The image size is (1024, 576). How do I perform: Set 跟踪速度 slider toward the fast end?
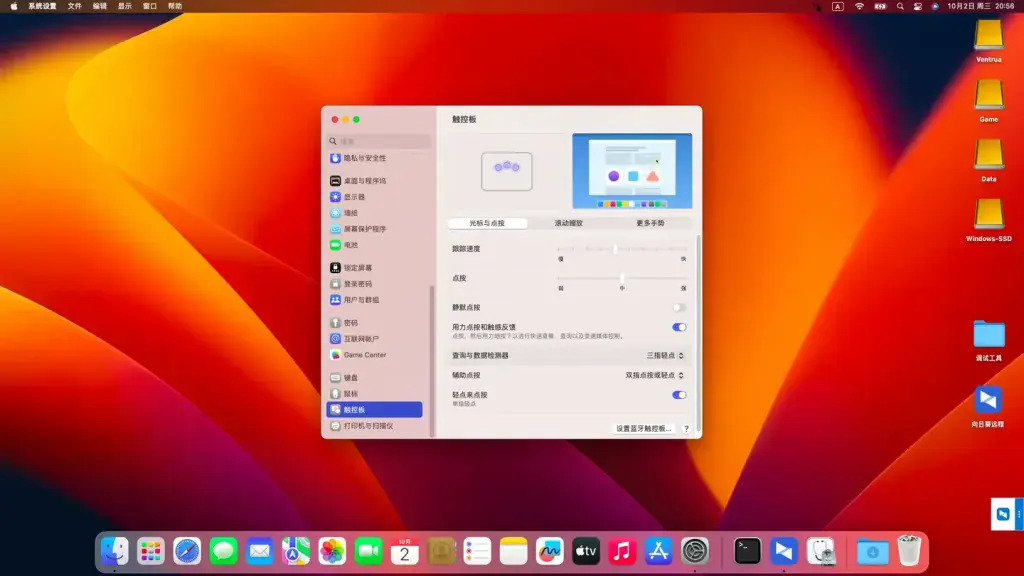pos(683,249)
